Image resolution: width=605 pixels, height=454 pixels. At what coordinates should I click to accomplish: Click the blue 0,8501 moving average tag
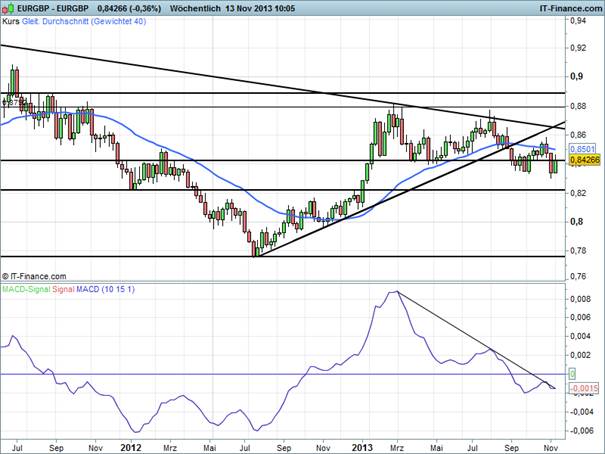580,148
